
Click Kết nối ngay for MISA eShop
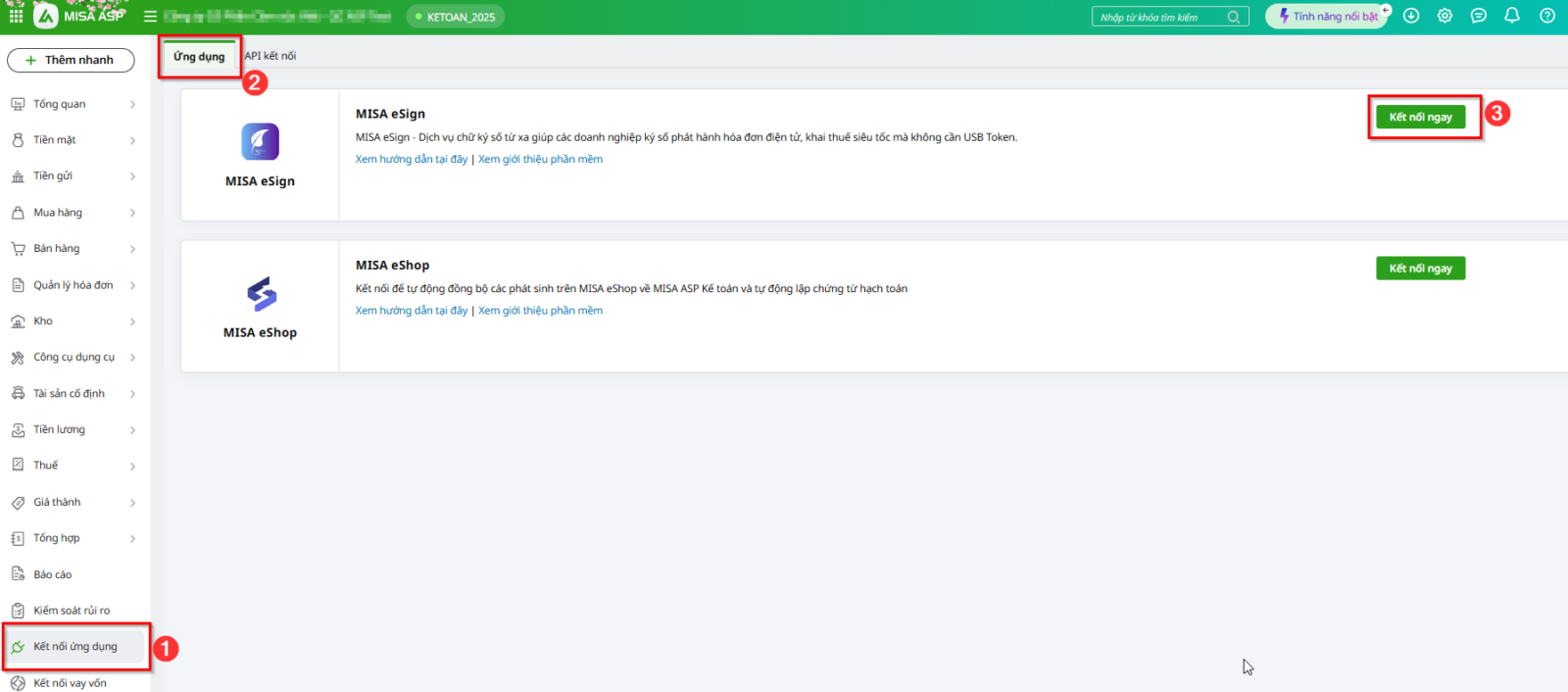coord(1420,269)
